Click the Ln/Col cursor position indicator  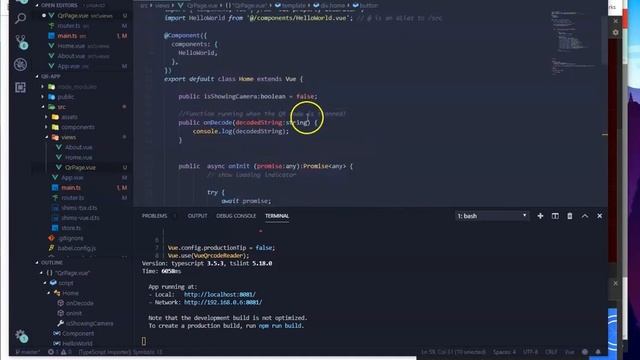coord(453,352)
